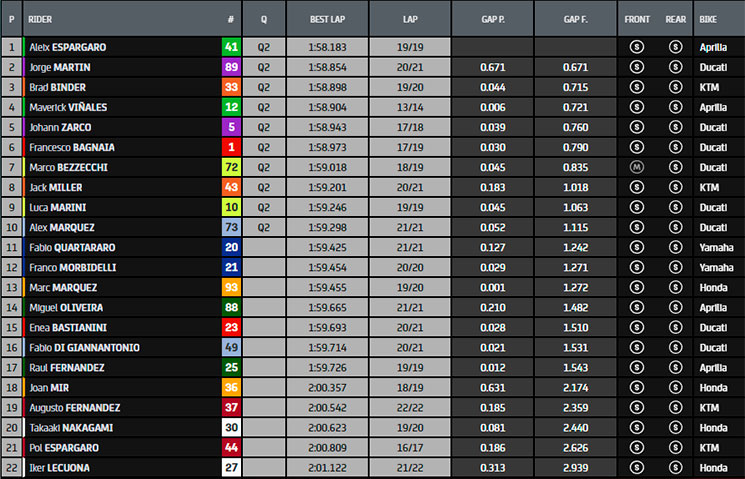Click the Q column header
Screen dimensions: 745x479
click(x=264, y=19)
